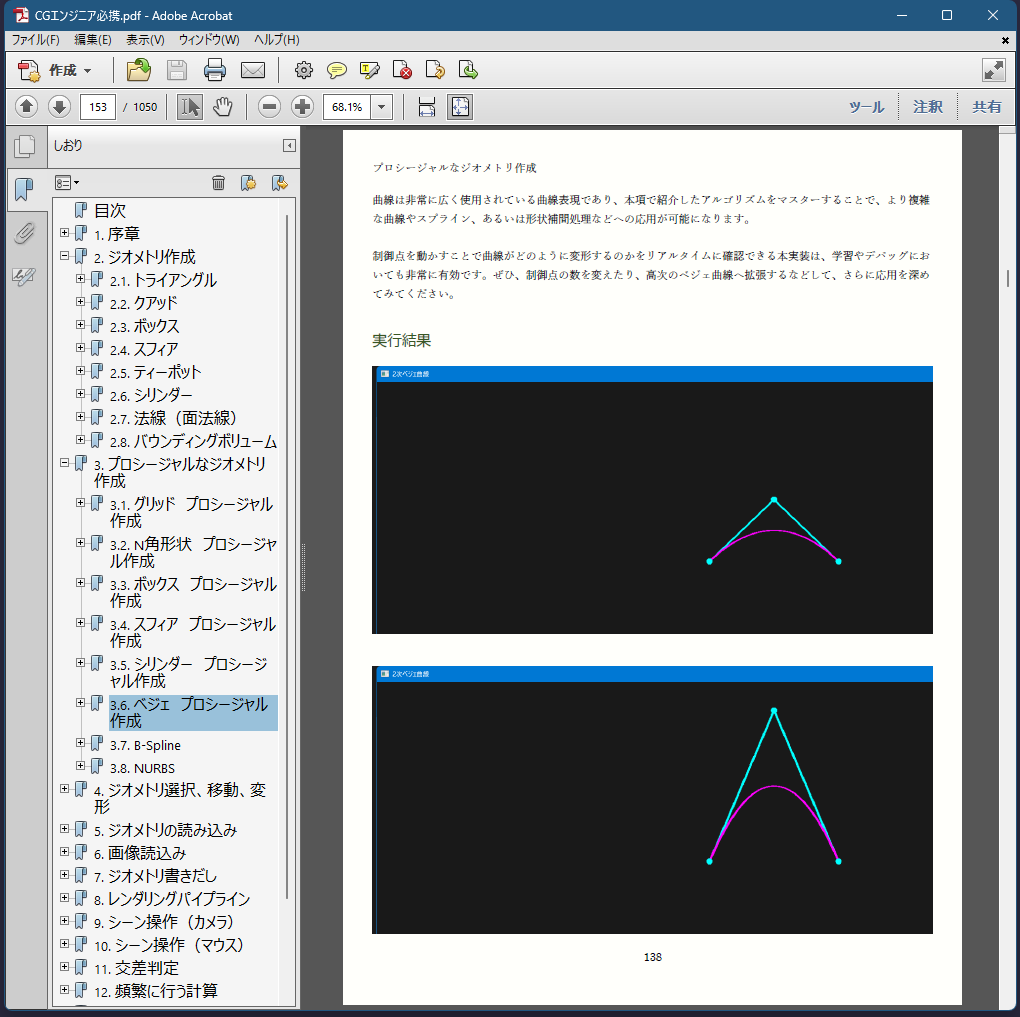Collapse the 2. ジオメトリ作成 bookmark section
1020x1017 pixels.
pos(65,256)
